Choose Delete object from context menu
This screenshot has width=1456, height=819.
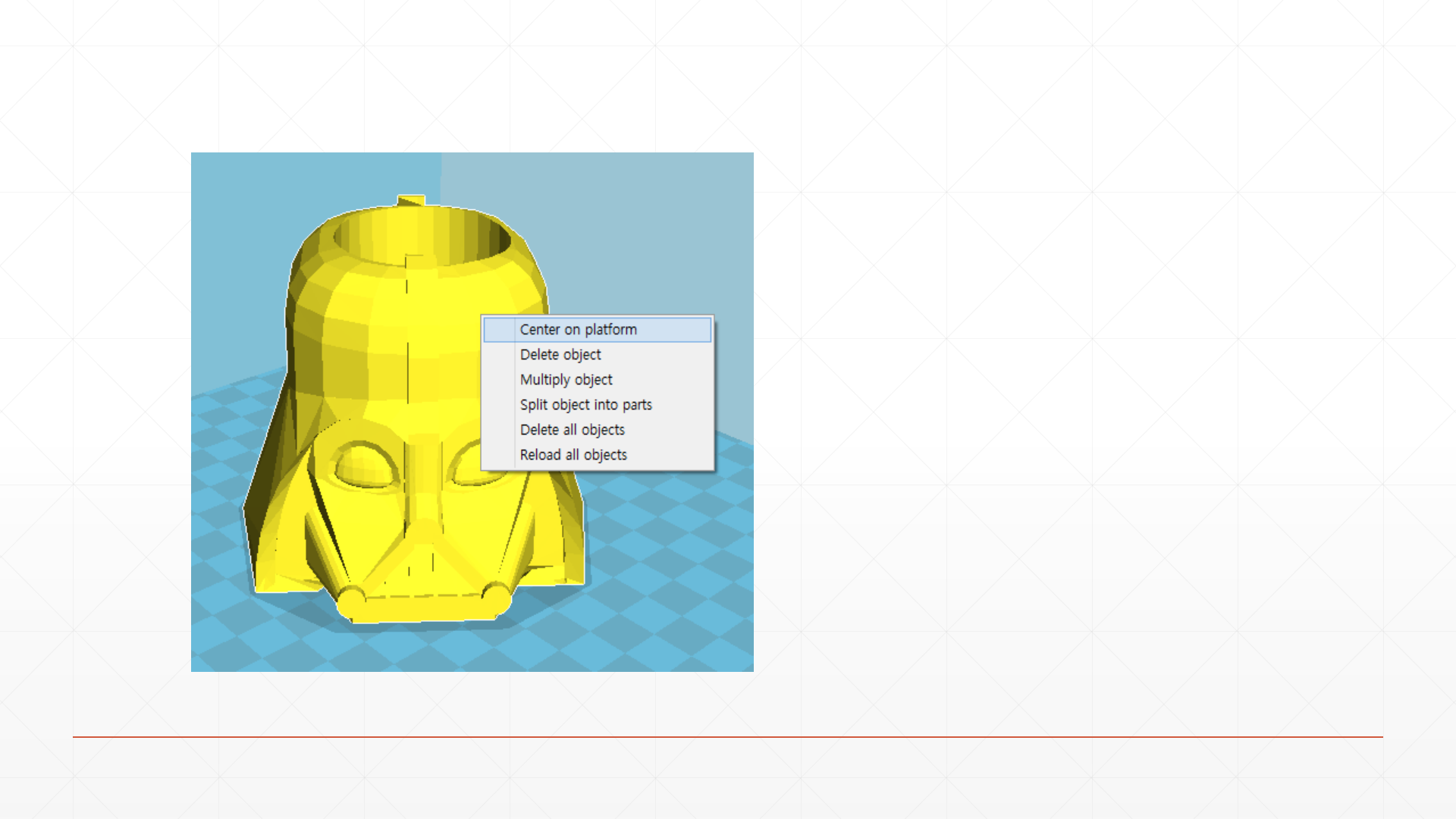[x=560, y=355]
